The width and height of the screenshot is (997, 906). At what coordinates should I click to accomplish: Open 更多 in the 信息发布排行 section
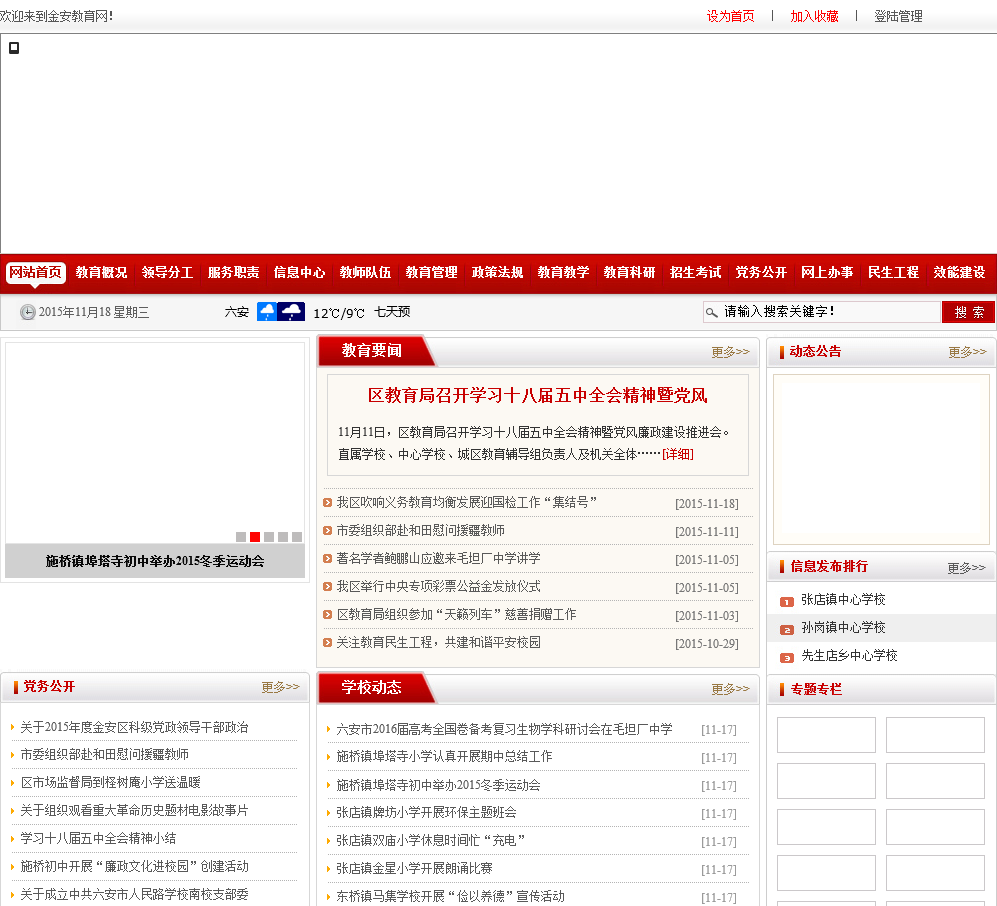click(x=966, y=568)
